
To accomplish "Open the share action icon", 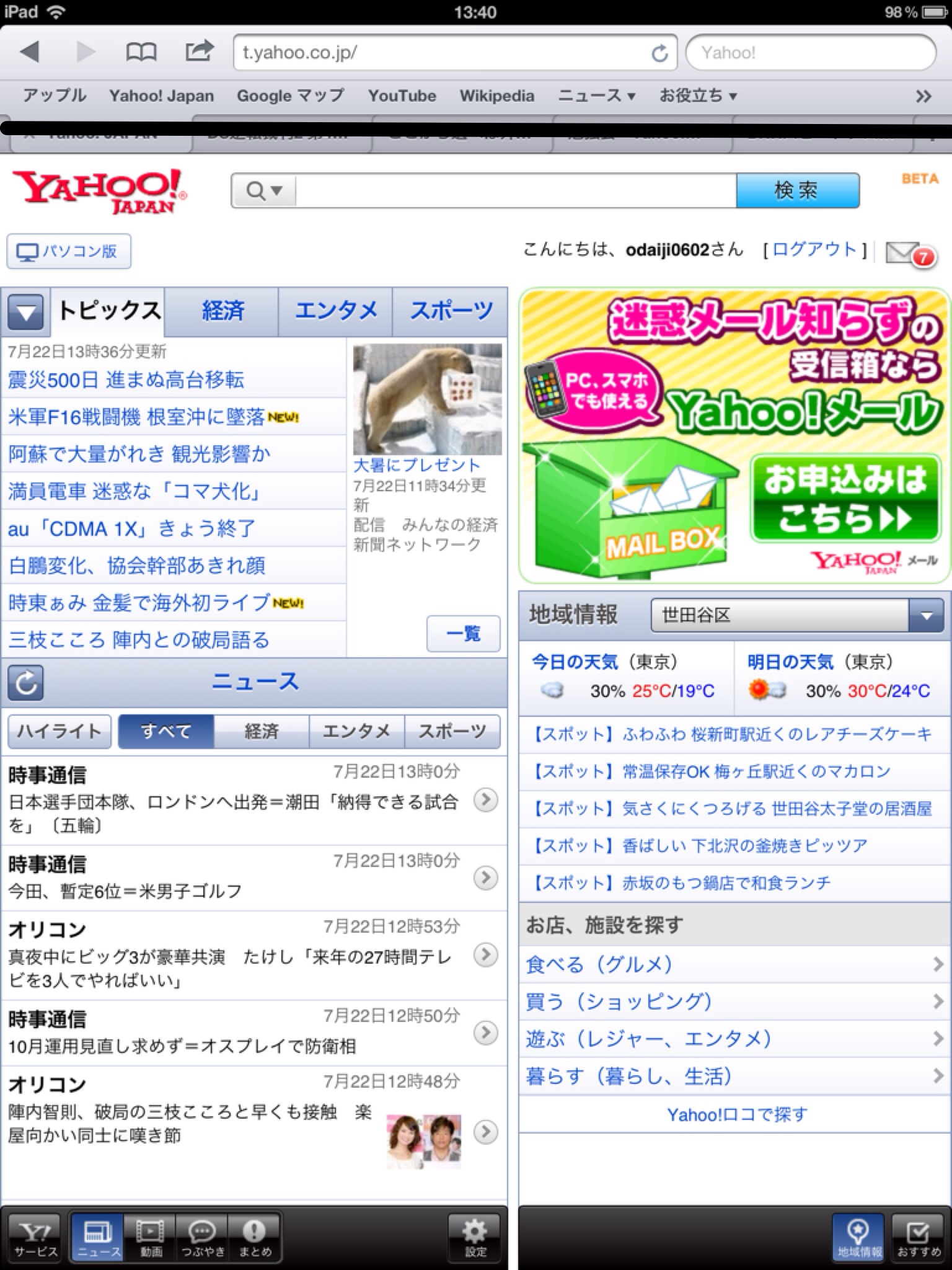I will 199,51.
